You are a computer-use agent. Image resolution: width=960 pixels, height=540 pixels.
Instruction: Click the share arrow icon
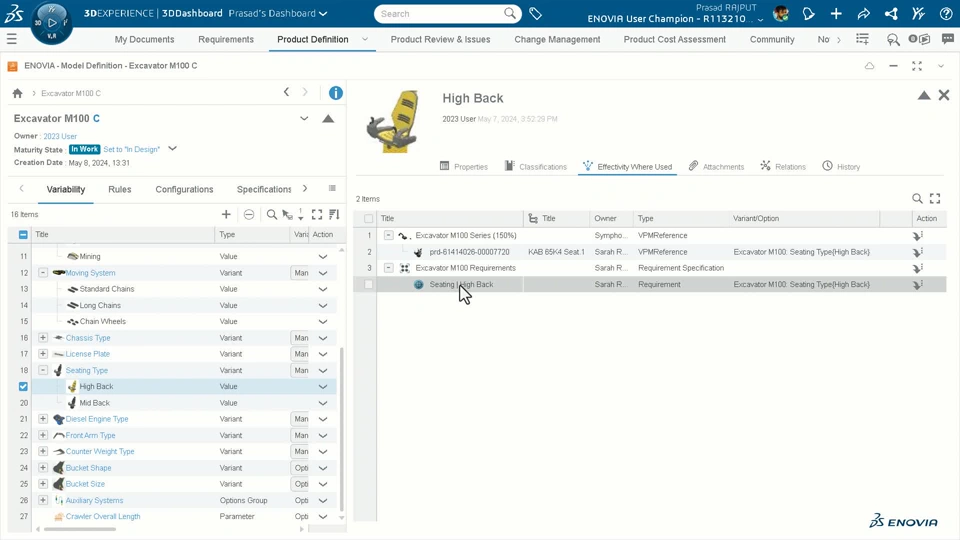click(863, 13)
